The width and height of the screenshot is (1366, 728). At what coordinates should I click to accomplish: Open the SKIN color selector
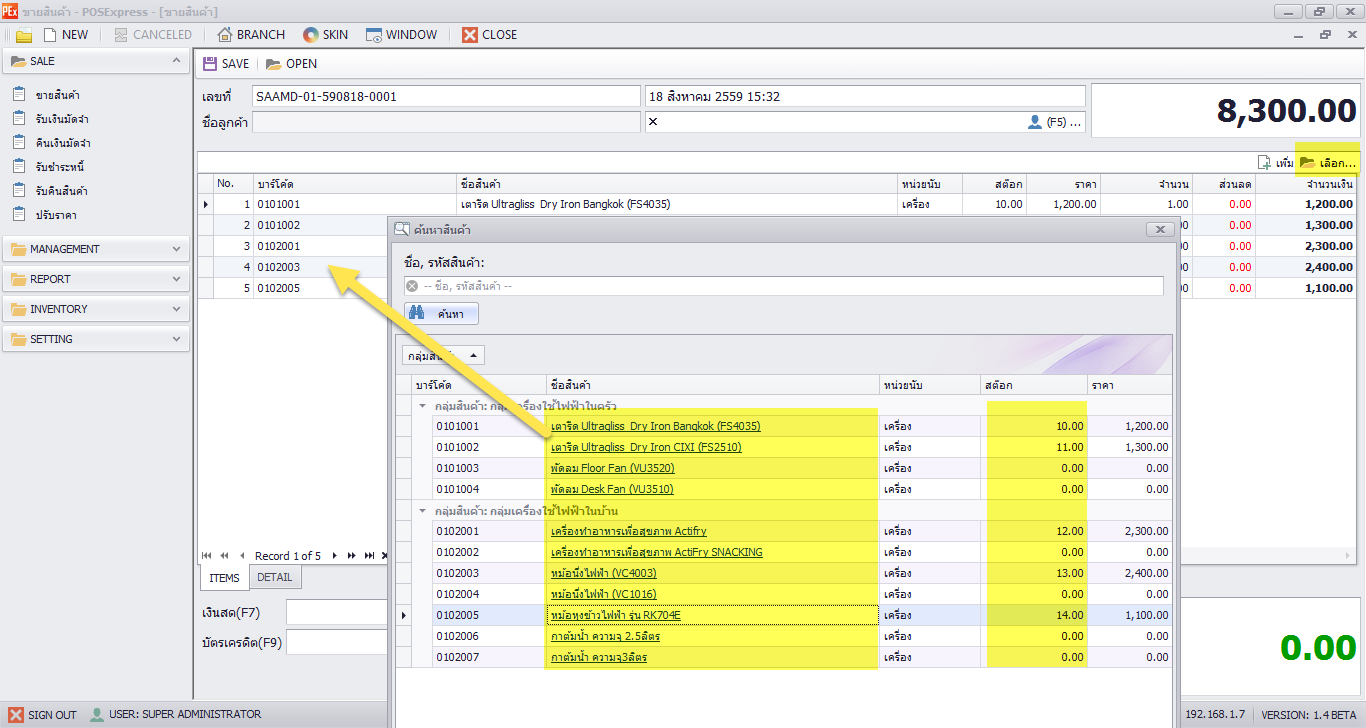(x=325, y=35)
